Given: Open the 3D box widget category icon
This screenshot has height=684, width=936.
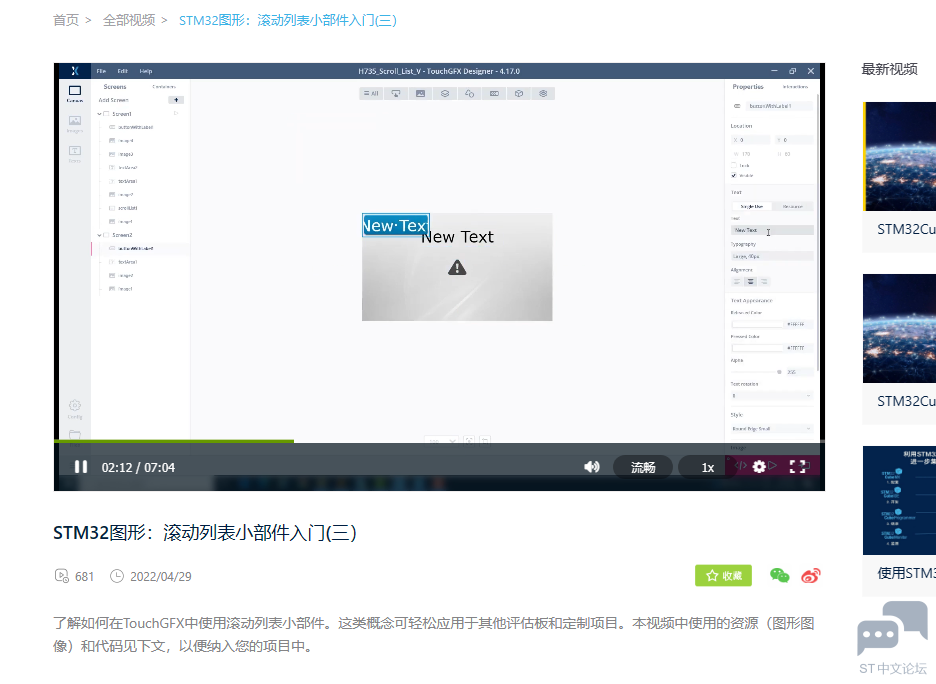Looking at the screenshot, I should [519, 93].
